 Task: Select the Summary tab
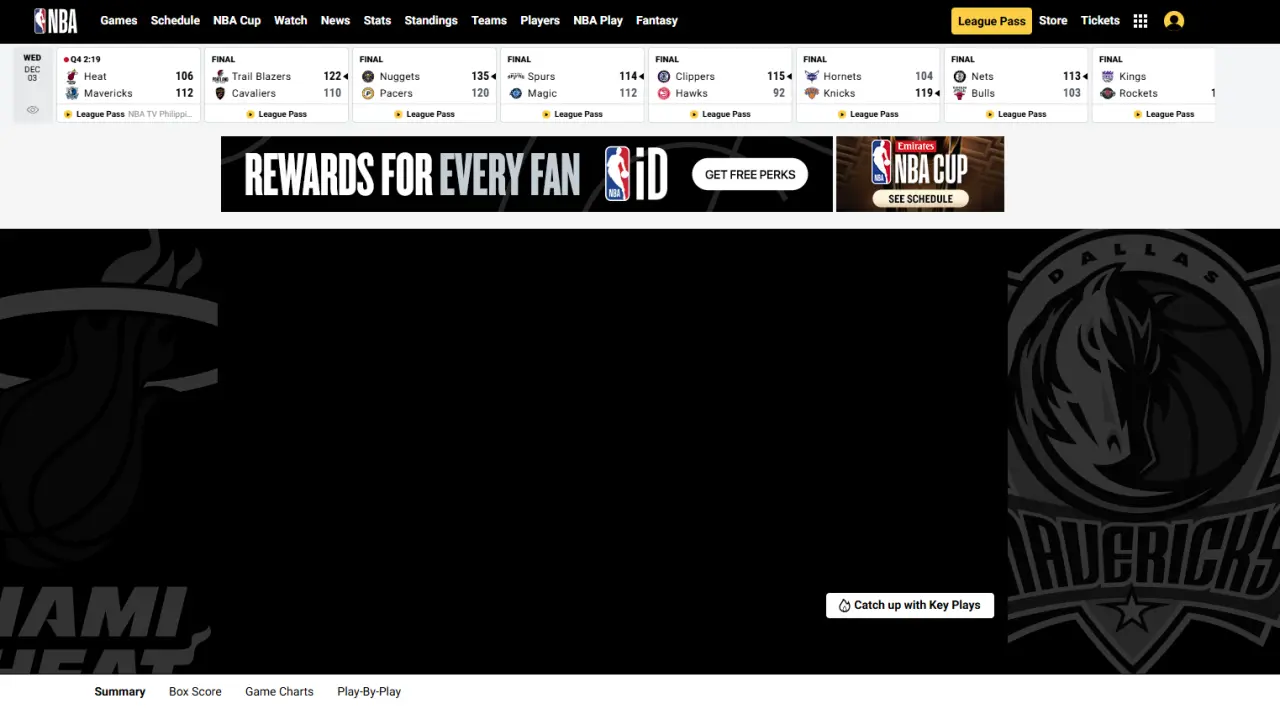(x=120, y=692)
